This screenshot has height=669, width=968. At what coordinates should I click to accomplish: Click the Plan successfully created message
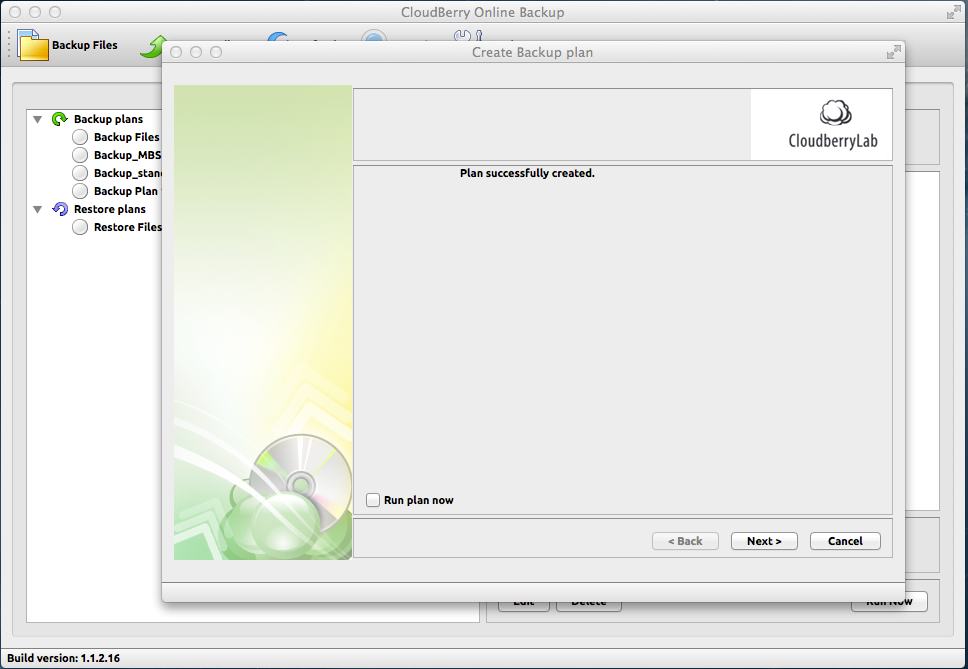coord(527,173)
